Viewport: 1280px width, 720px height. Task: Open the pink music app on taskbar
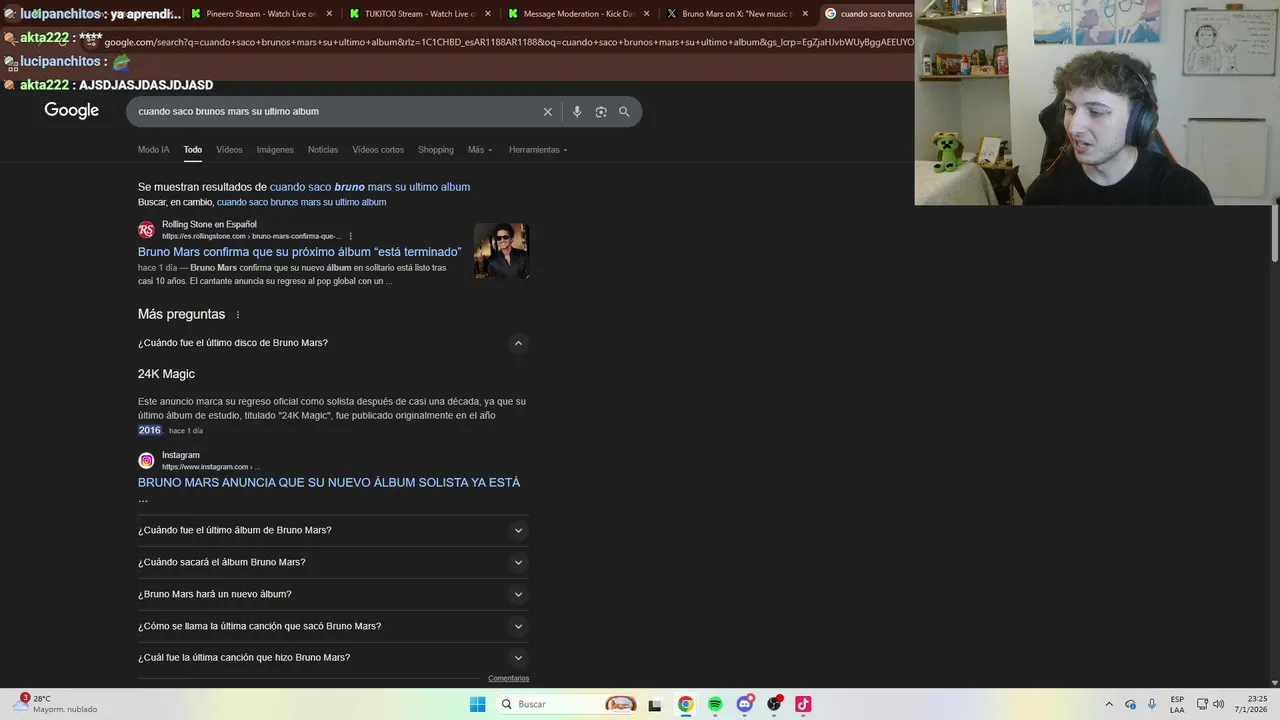pyautogui.click(x=803, y=704)
